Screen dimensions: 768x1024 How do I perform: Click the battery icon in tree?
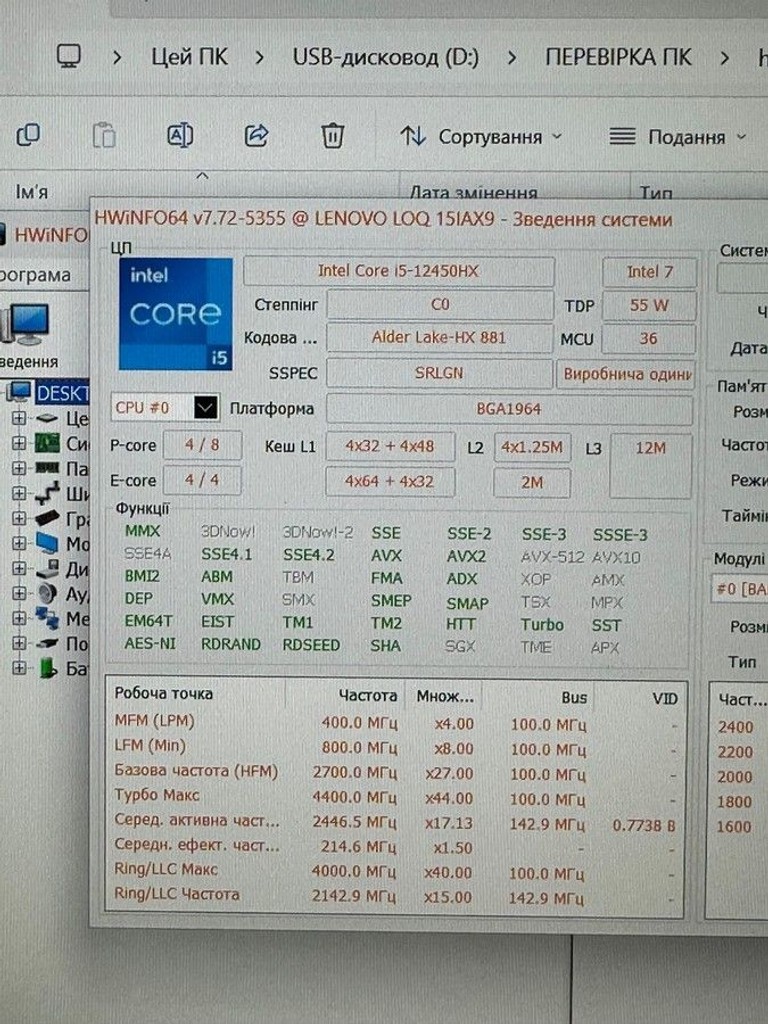click(x=47, y=668)
